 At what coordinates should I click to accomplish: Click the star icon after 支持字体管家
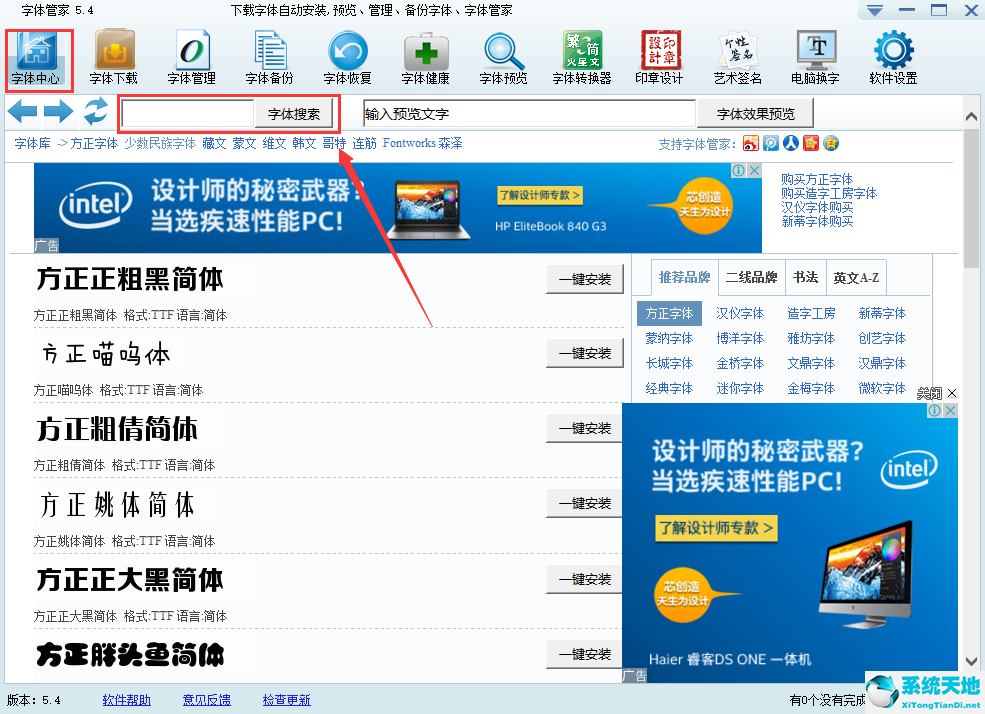coord(831,143)
